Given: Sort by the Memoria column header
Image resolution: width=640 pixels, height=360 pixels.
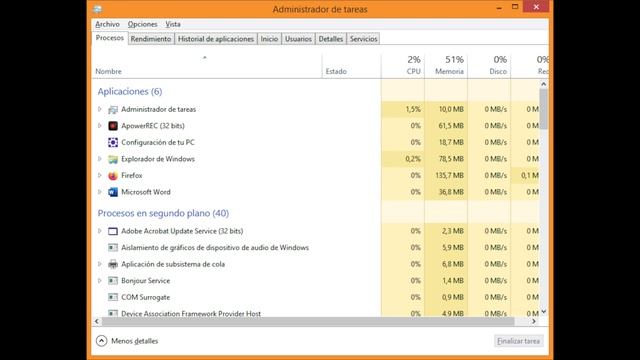Looking at the screenshot, I should [446, 66].
